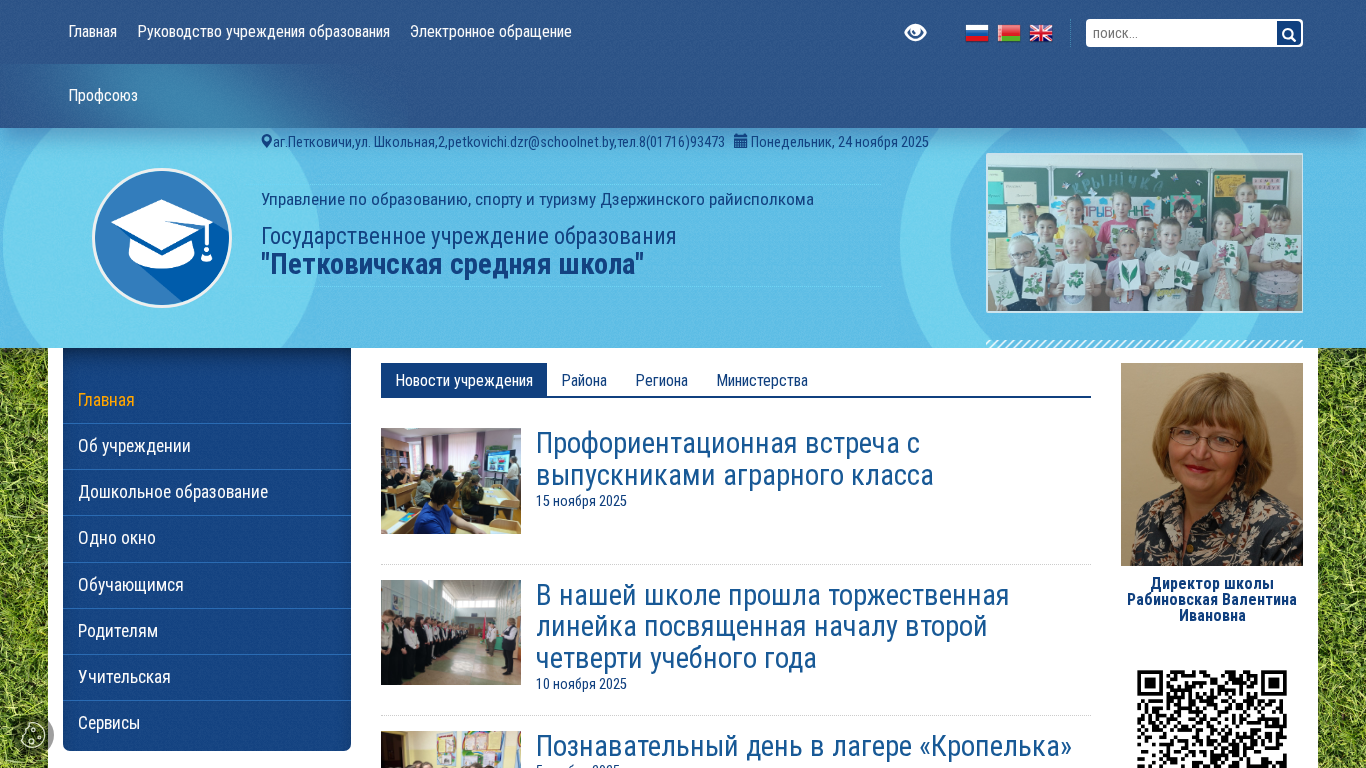Screen dimensions: 1366x768
Task: Select Новости учреждения tab
Action: coord(464,380)
